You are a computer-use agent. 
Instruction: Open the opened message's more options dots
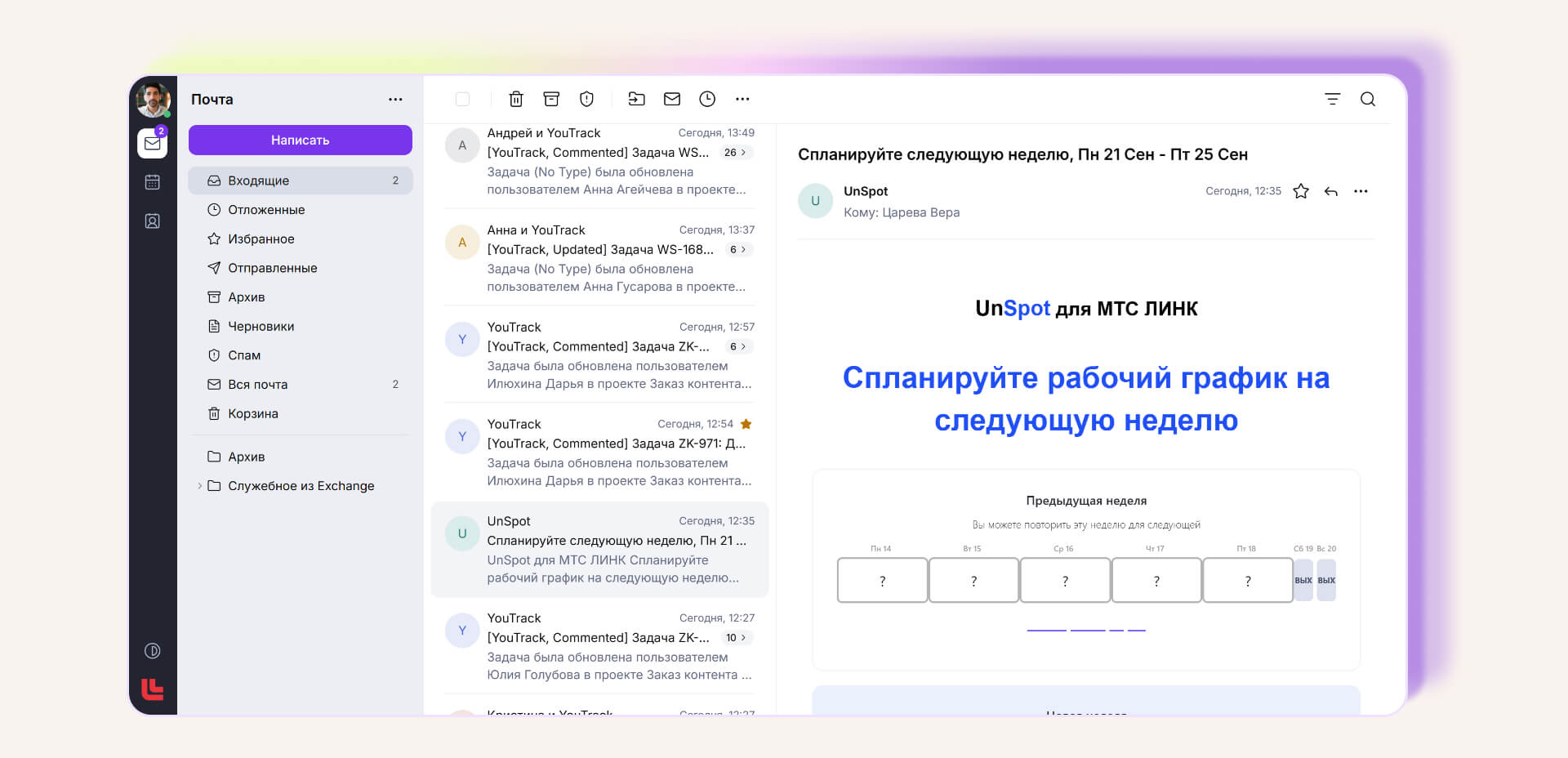(x=1361, y=191)
